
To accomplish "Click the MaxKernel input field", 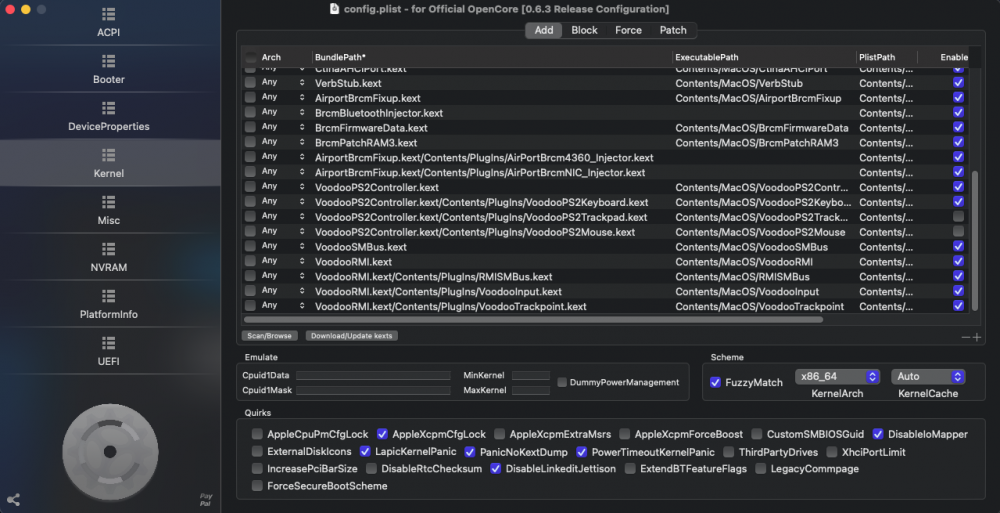I will (531, 390).
